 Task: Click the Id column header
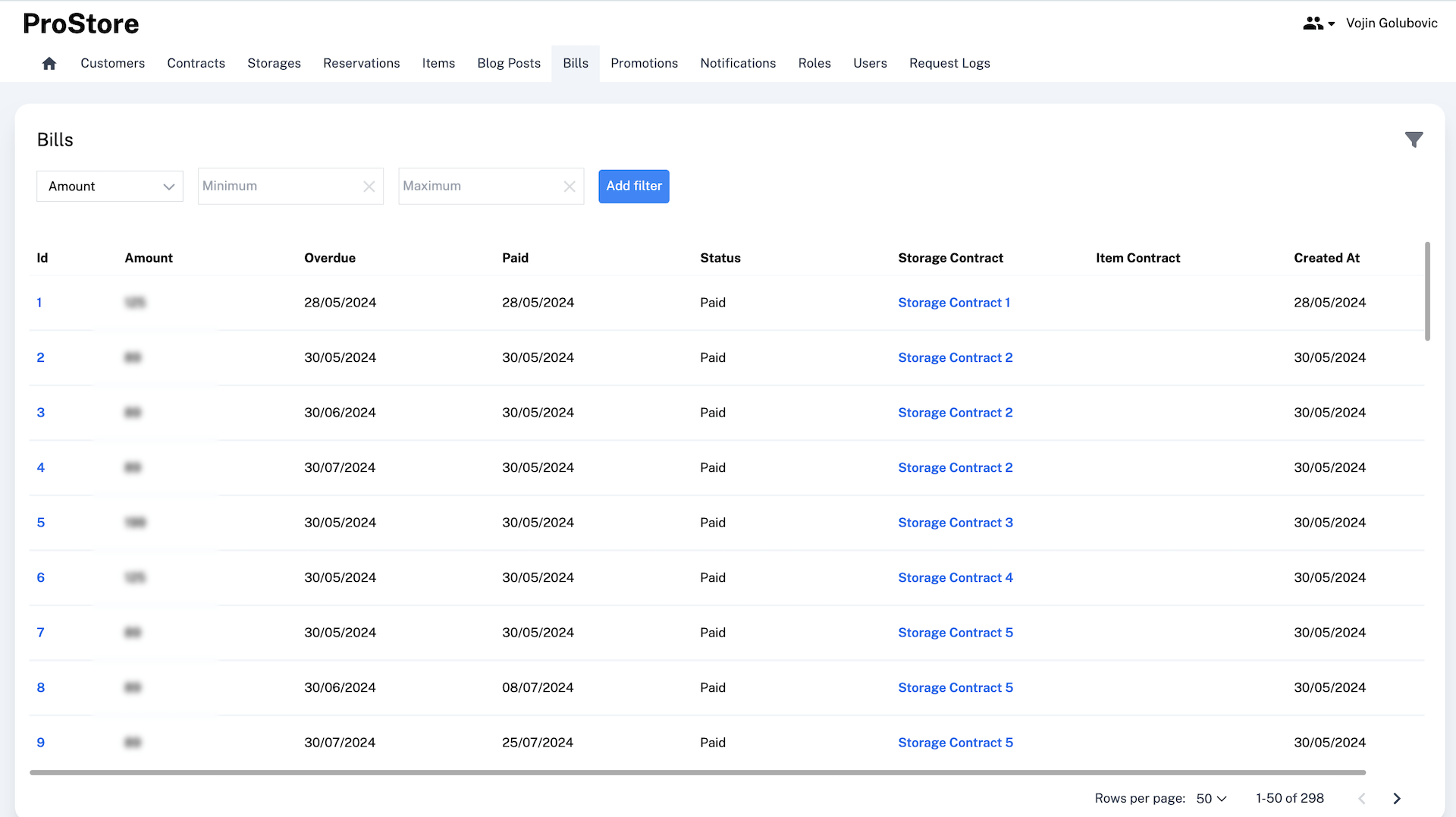click(x=42, y=258)
